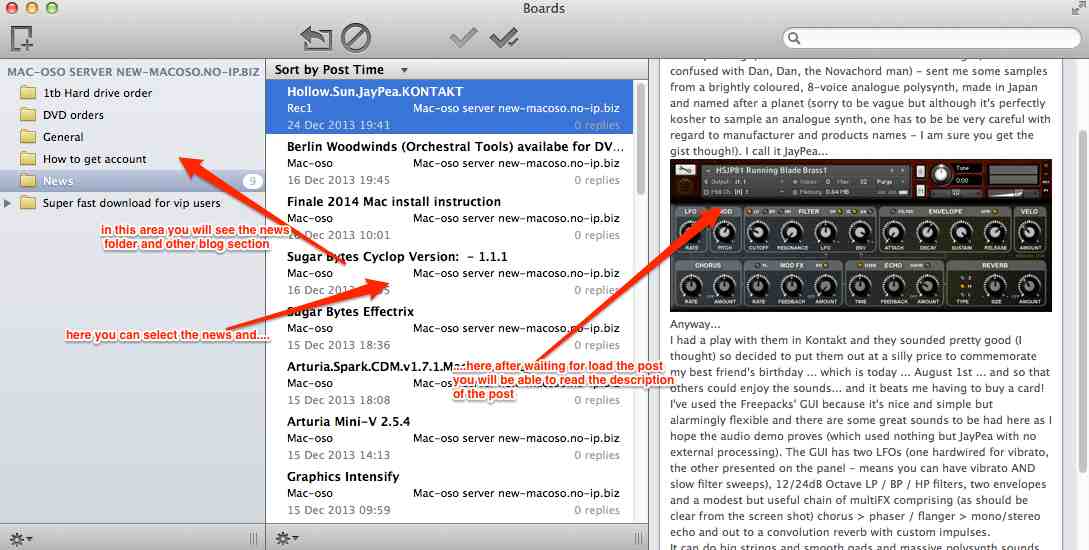Click the folder icon beside 1tb Hard drive order
The image size is (1089, 550).
28,93
